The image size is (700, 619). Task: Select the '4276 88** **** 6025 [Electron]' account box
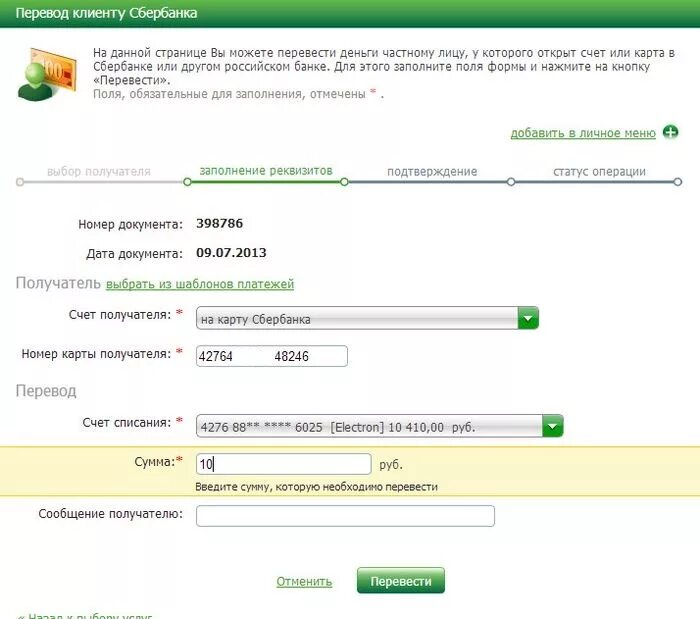click(379, 426)
